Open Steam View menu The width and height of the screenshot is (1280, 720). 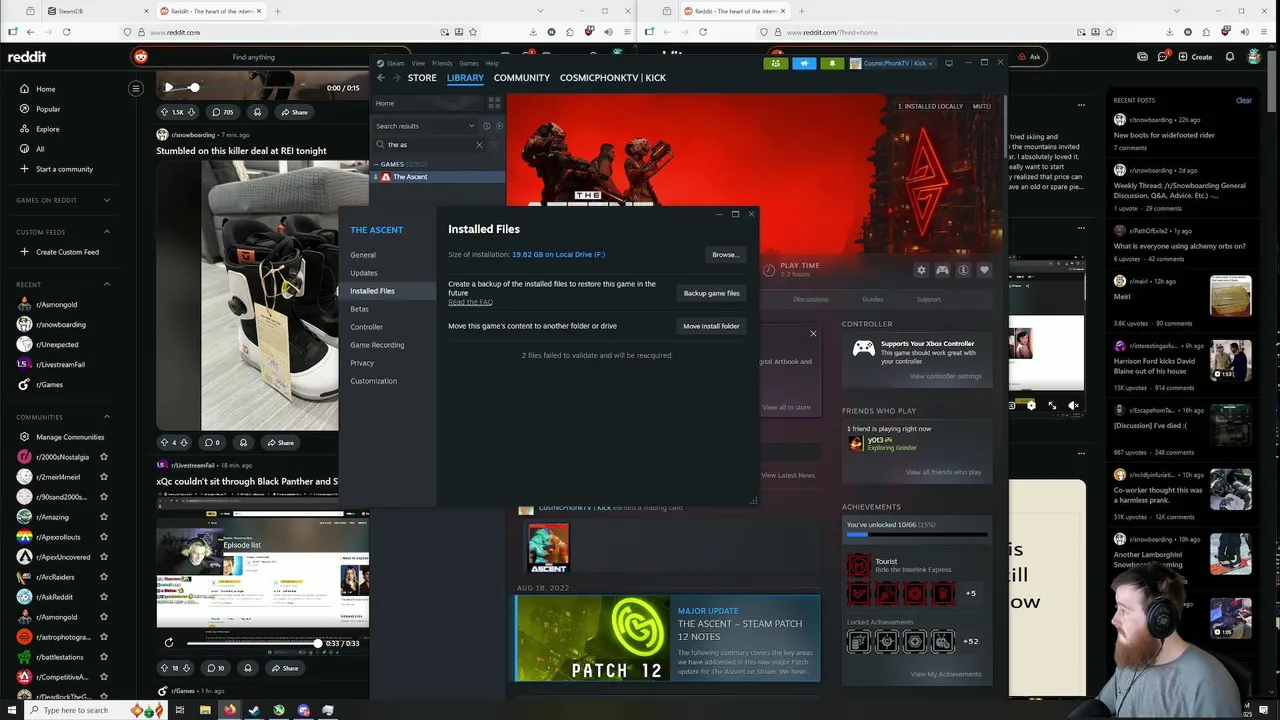coord(418,63)
